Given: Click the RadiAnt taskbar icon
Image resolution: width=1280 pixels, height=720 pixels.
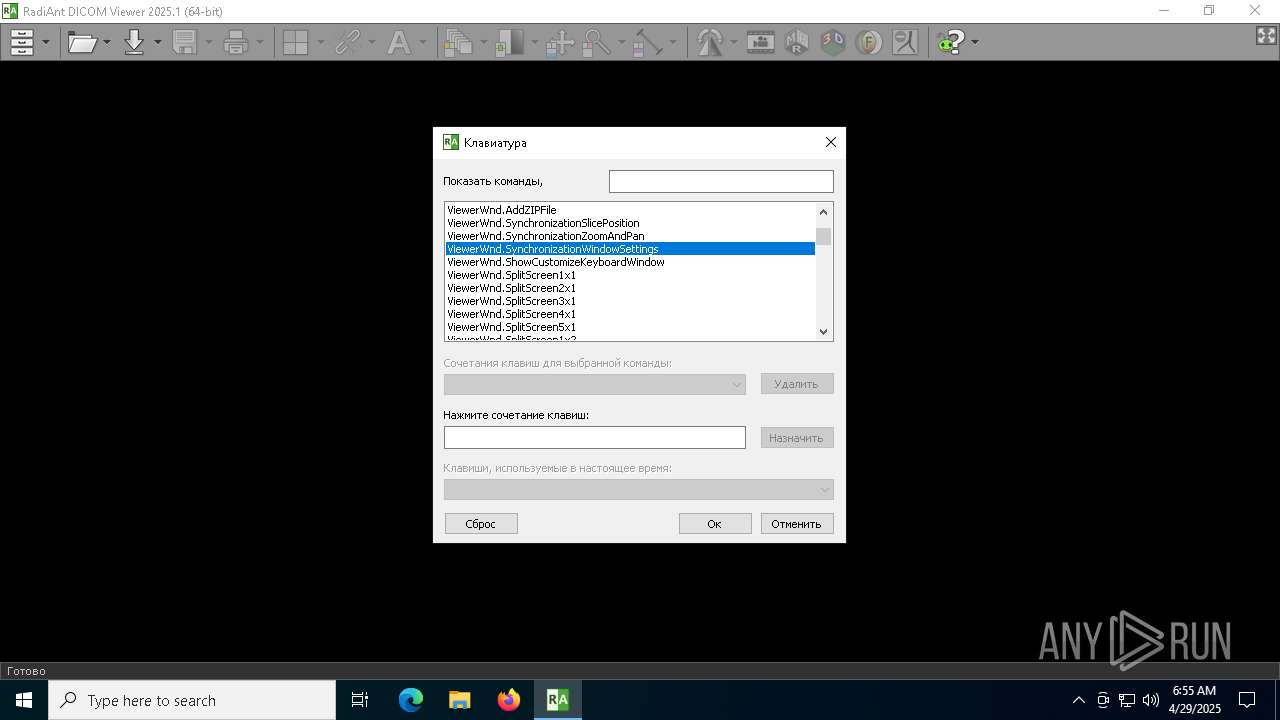Looking at the screenshot, I should point(558,700).
